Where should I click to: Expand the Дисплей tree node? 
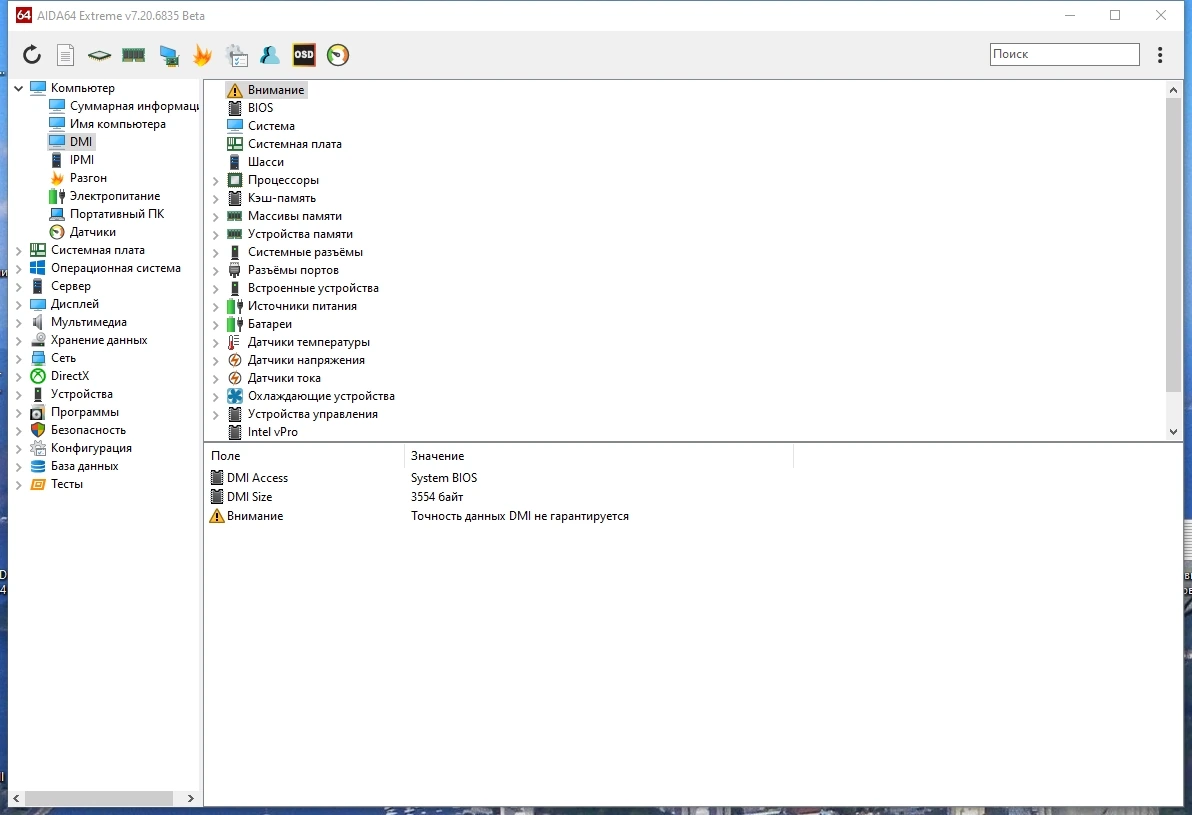(18, 304)
